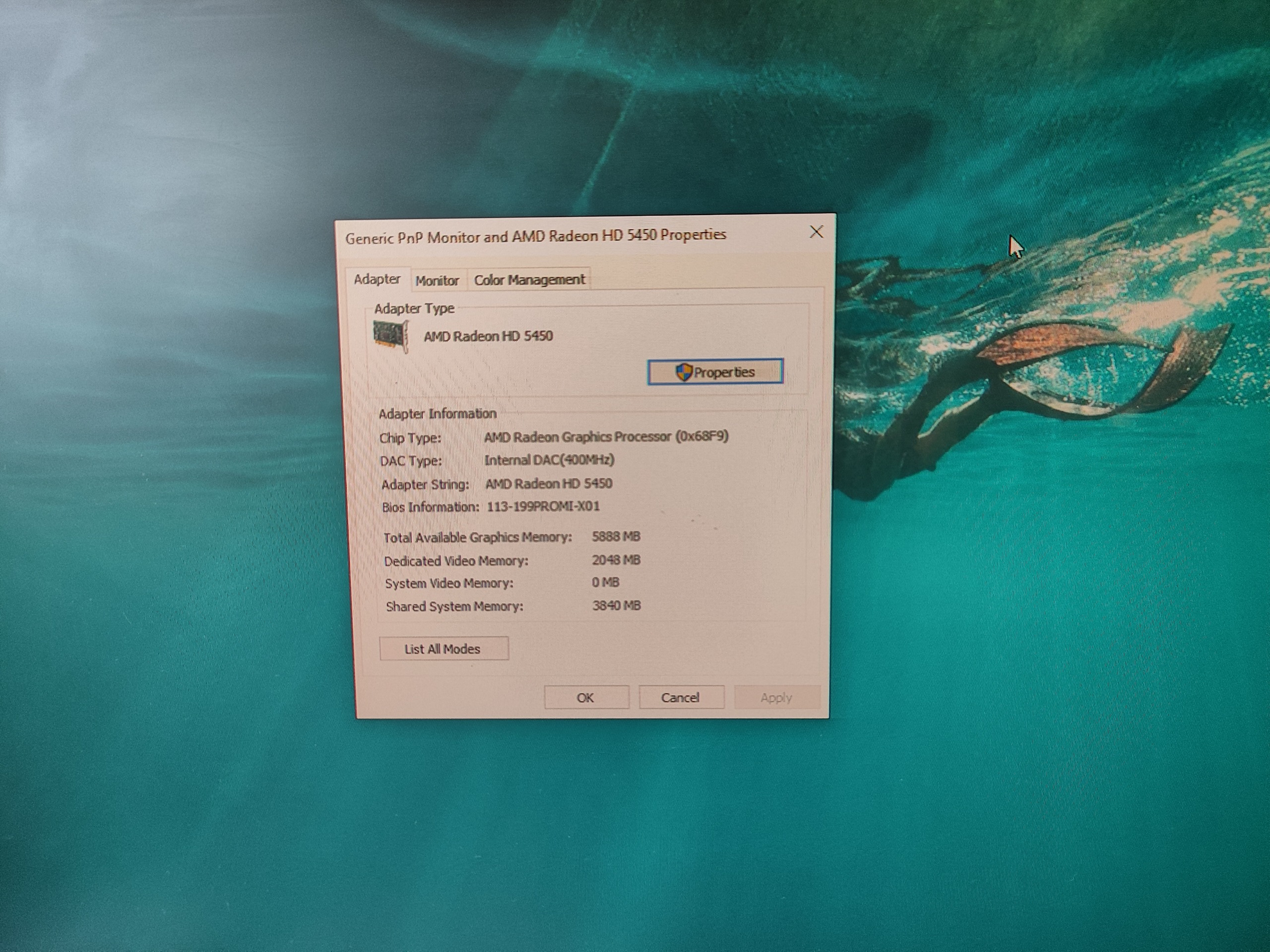Click the graphics card adapter icon
The height and width of the screenshot is (952, 1270).
pos(391,336)
